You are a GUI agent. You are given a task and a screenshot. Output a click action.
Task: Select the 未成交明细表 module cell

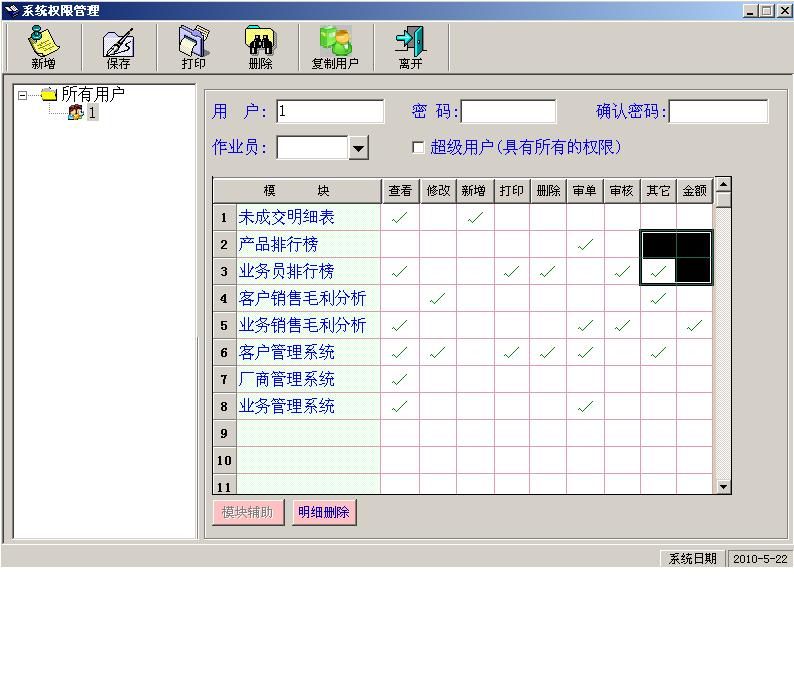click(x=308, y=218)
